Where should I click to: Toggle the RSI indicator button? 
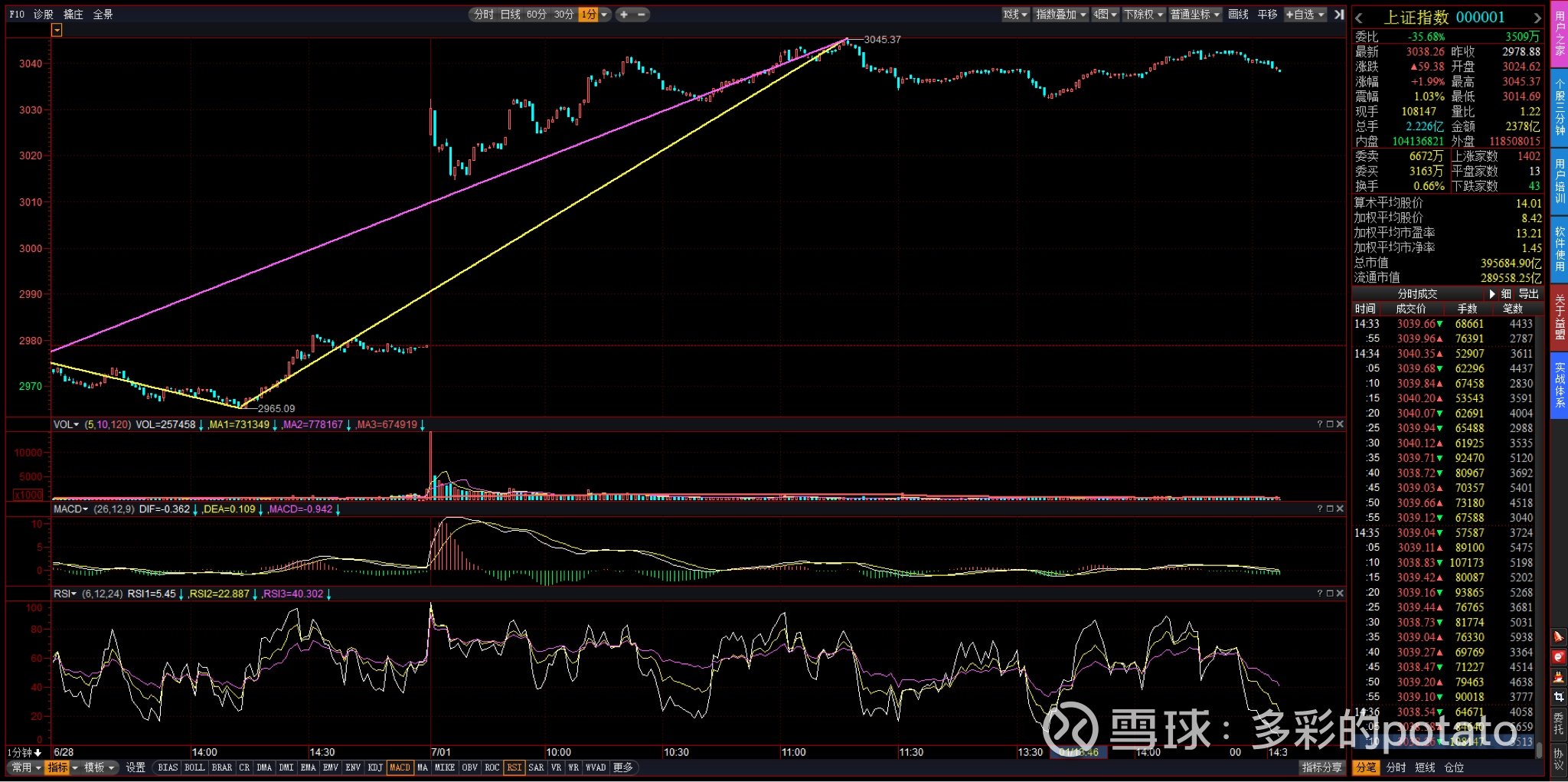point(514,767)
